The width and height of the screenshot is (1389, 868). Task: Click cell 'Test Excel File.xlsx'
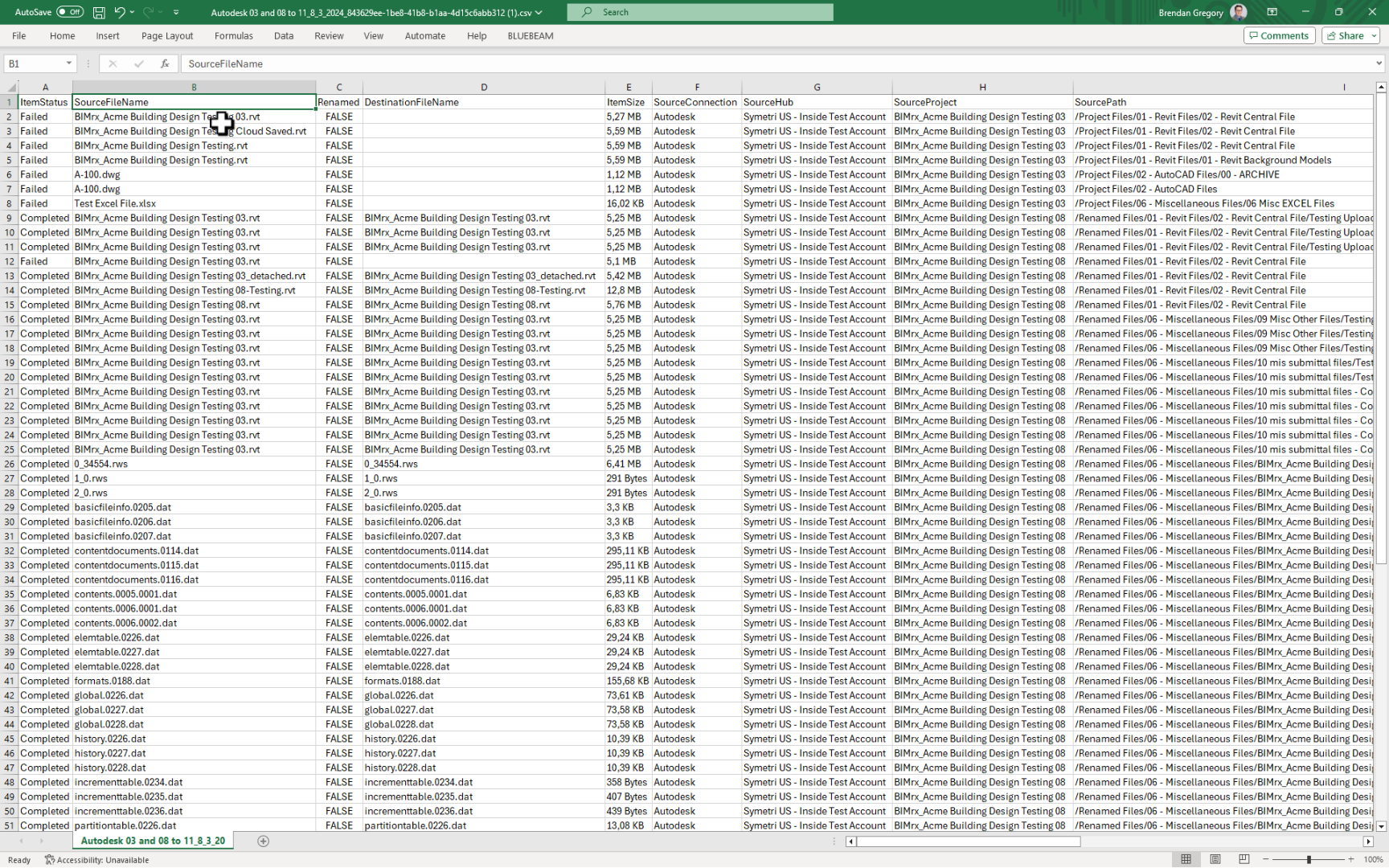pos(194,203)
